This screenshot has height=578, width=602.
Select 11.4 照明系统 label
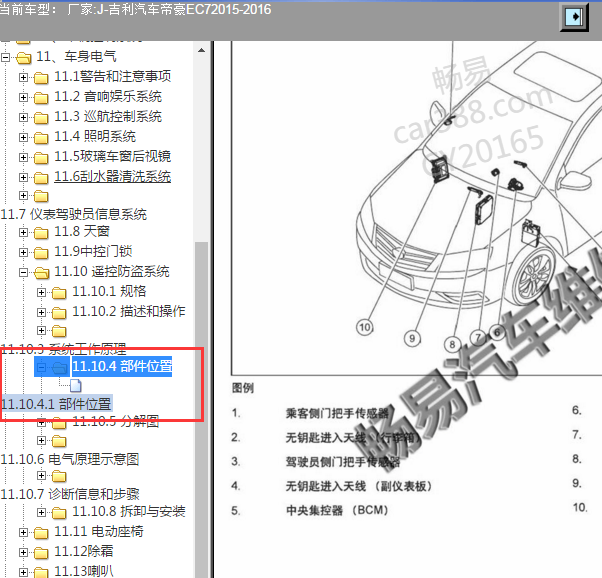pos(95,136)
